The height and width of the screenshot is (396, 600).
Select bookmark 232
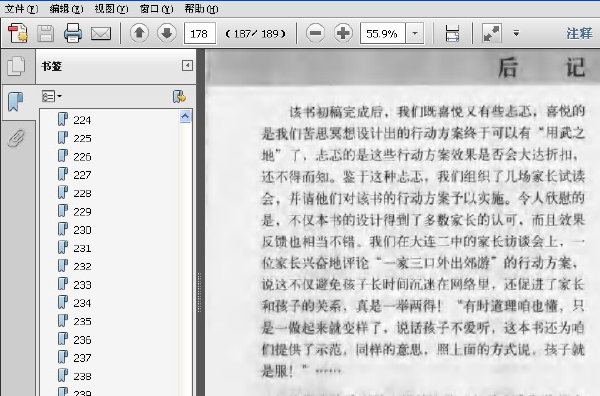pyautogui.click(x=75, y=266)
